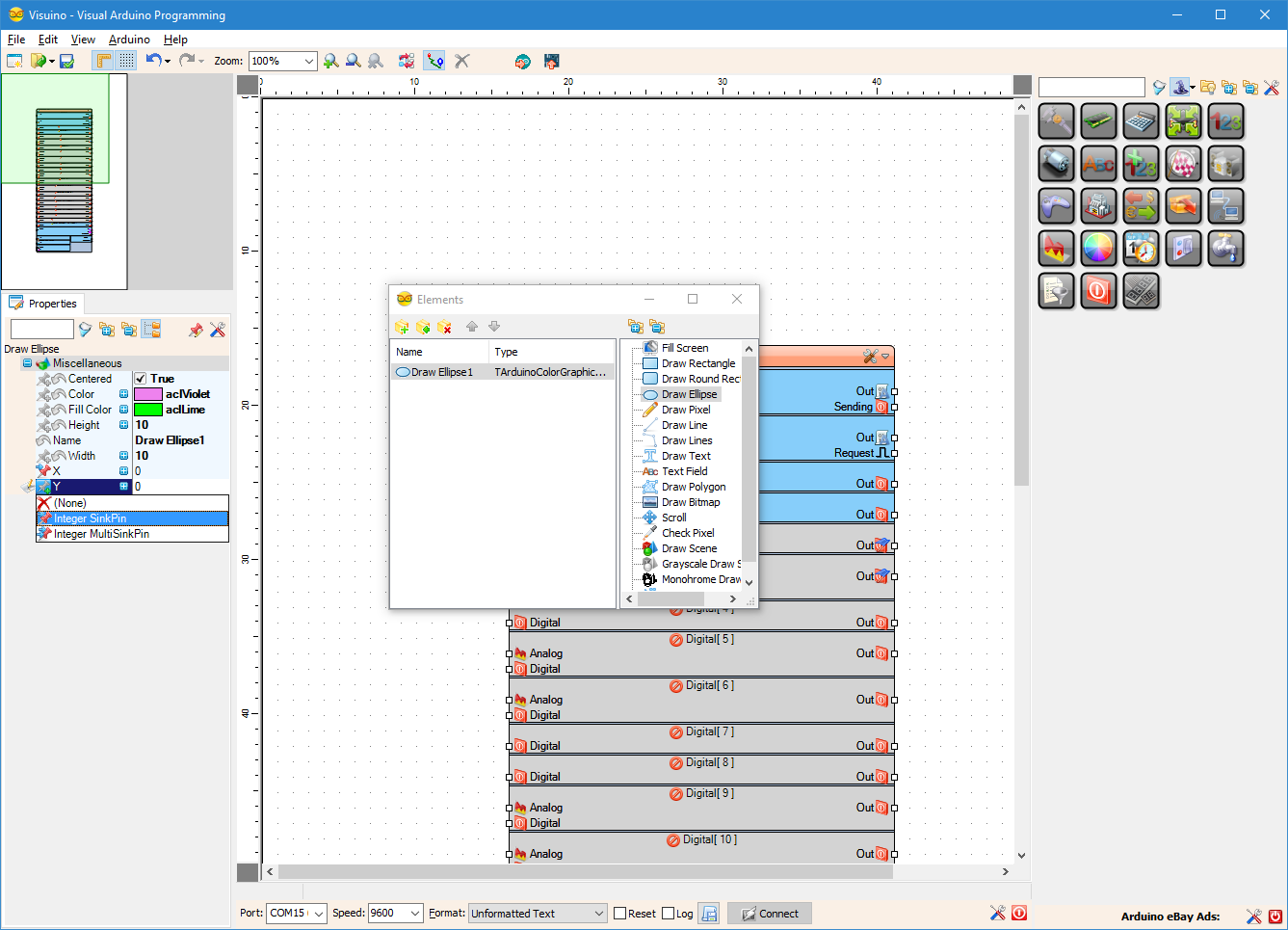Click the design overview thumbnail
1288x930 pixels.
(x=64, y=181)
